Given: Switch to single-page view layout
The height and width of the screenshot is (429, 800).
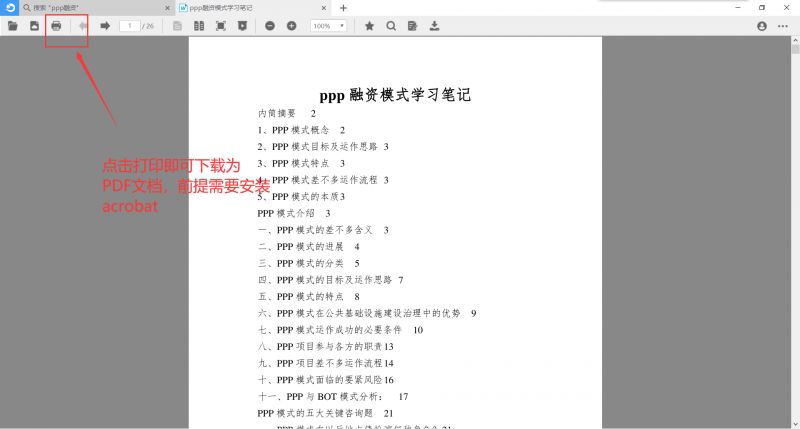Looking at the screenshot, I should click(x=178, y=26).
